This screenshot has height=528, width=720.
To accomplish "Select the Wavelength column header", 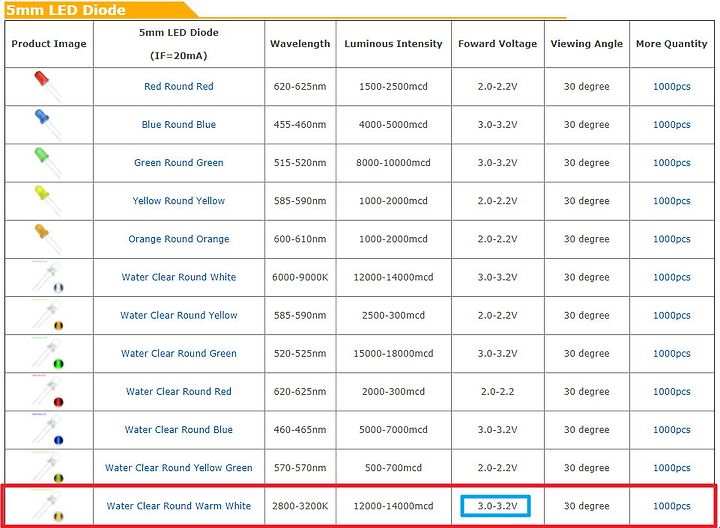I will pos(300,44).
